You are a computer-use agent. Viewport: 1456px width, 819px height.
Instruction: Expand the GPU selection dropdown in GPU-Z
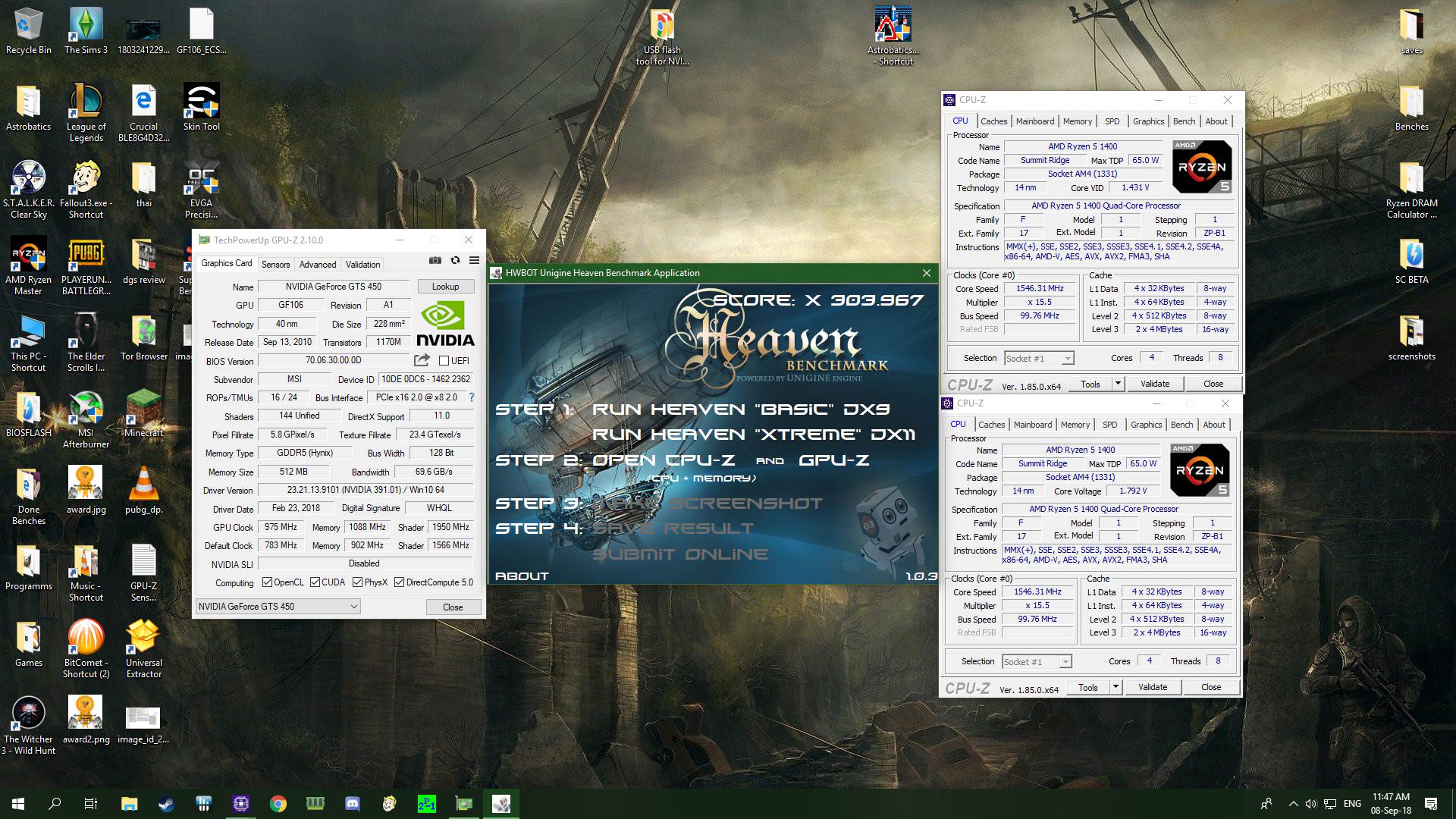tap(278, 607)
